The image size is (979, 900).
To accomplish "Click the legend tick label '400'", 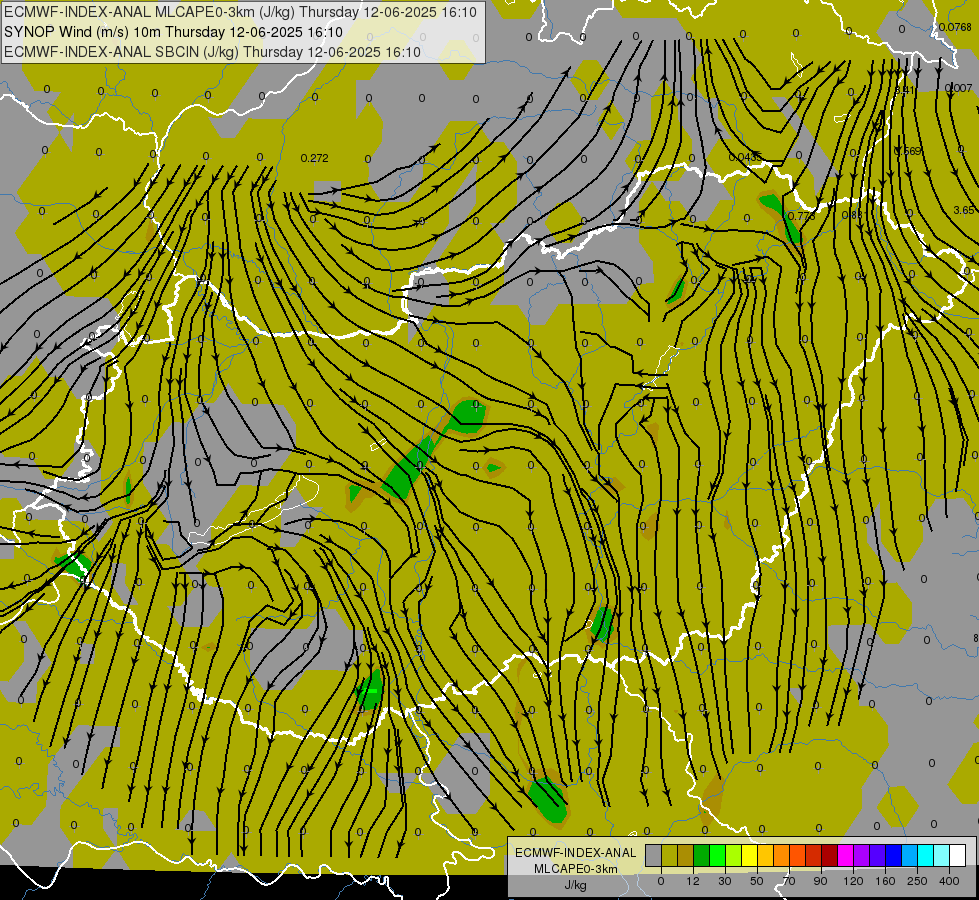I will [949, 881].
